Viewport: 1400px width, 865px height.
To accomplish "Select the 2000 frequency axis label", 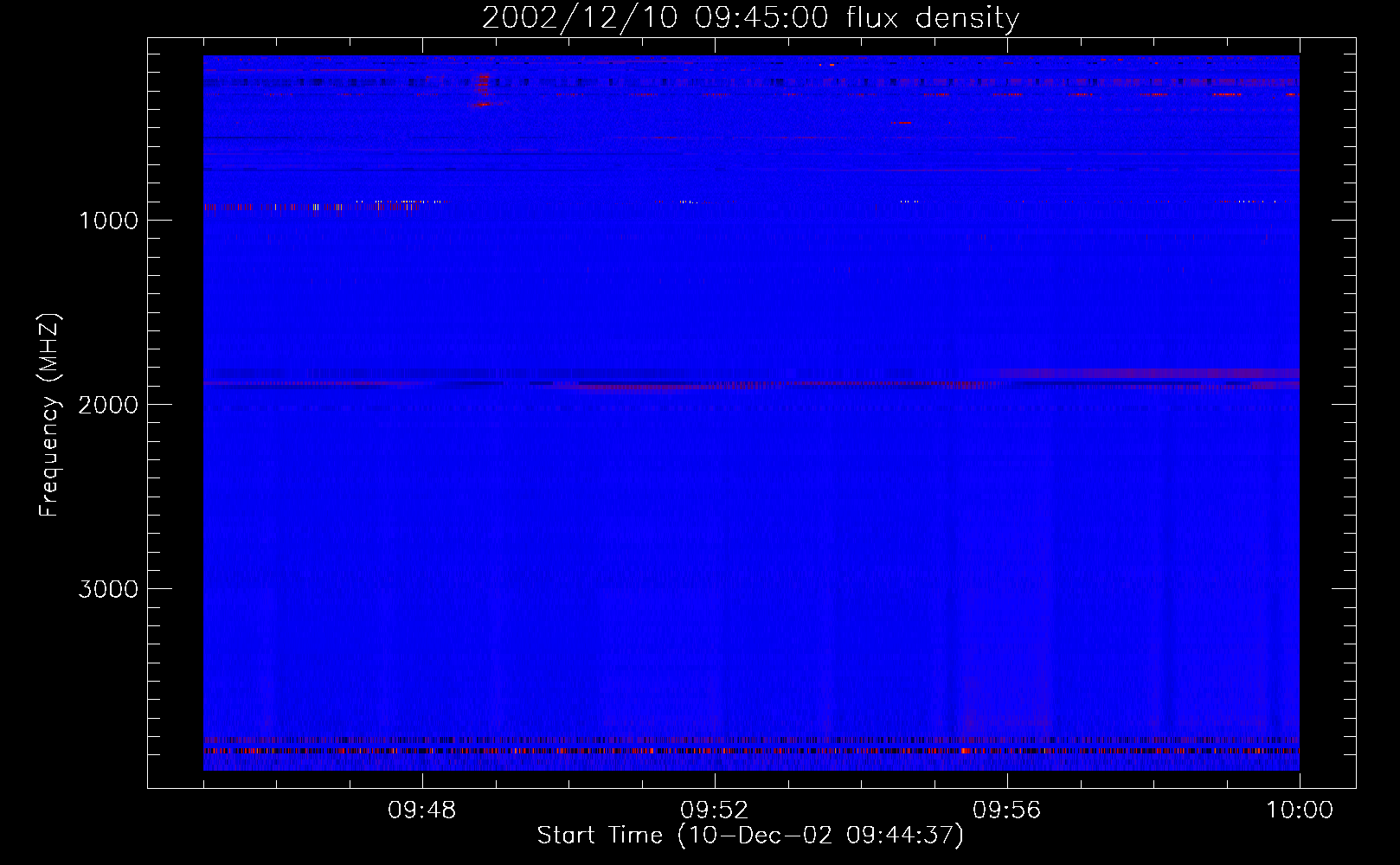I will pos(108,405).
